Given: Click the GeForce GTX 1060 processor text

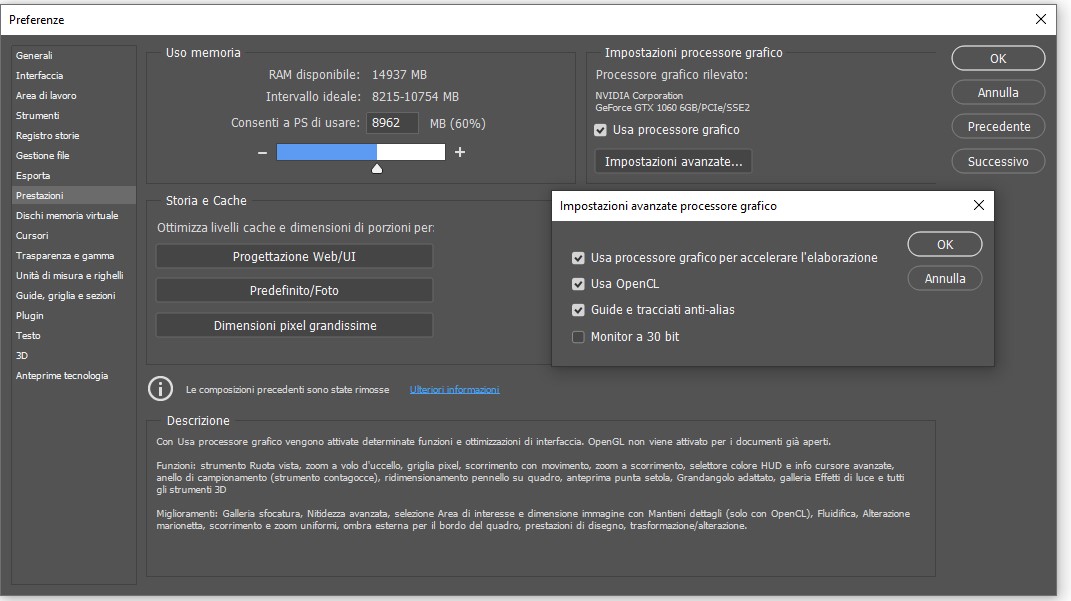Looking at the screenshot, I should [x=672, y=107].
